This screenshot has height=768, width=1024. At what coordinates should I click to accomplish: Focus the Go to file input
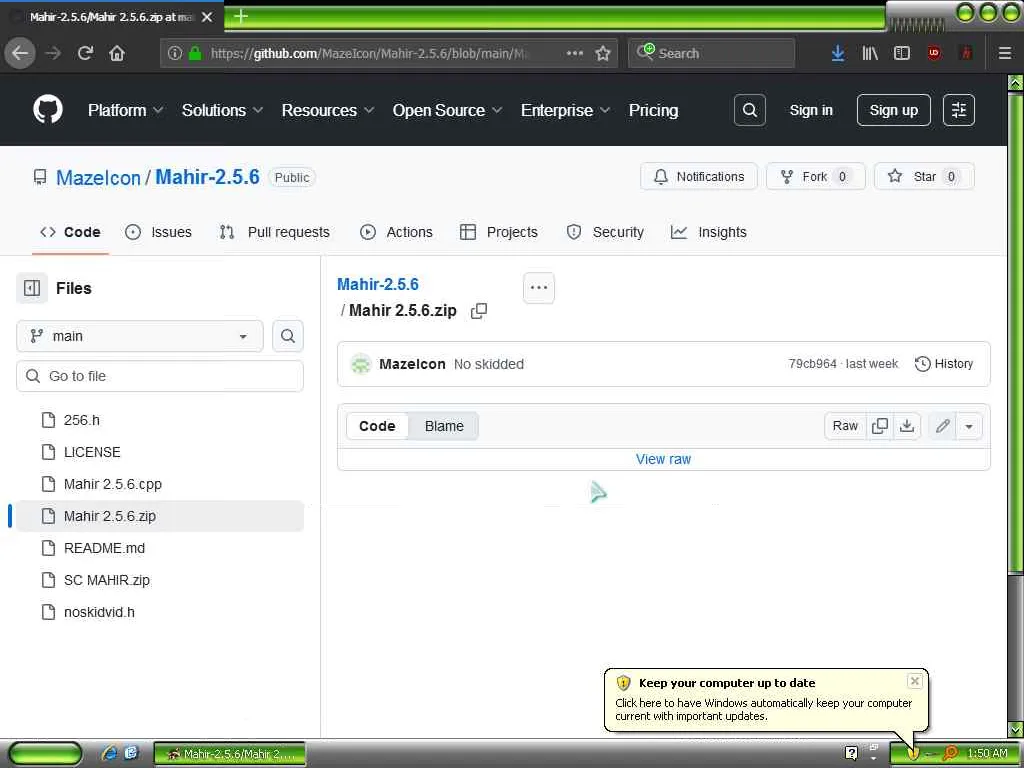pos(160,376)
